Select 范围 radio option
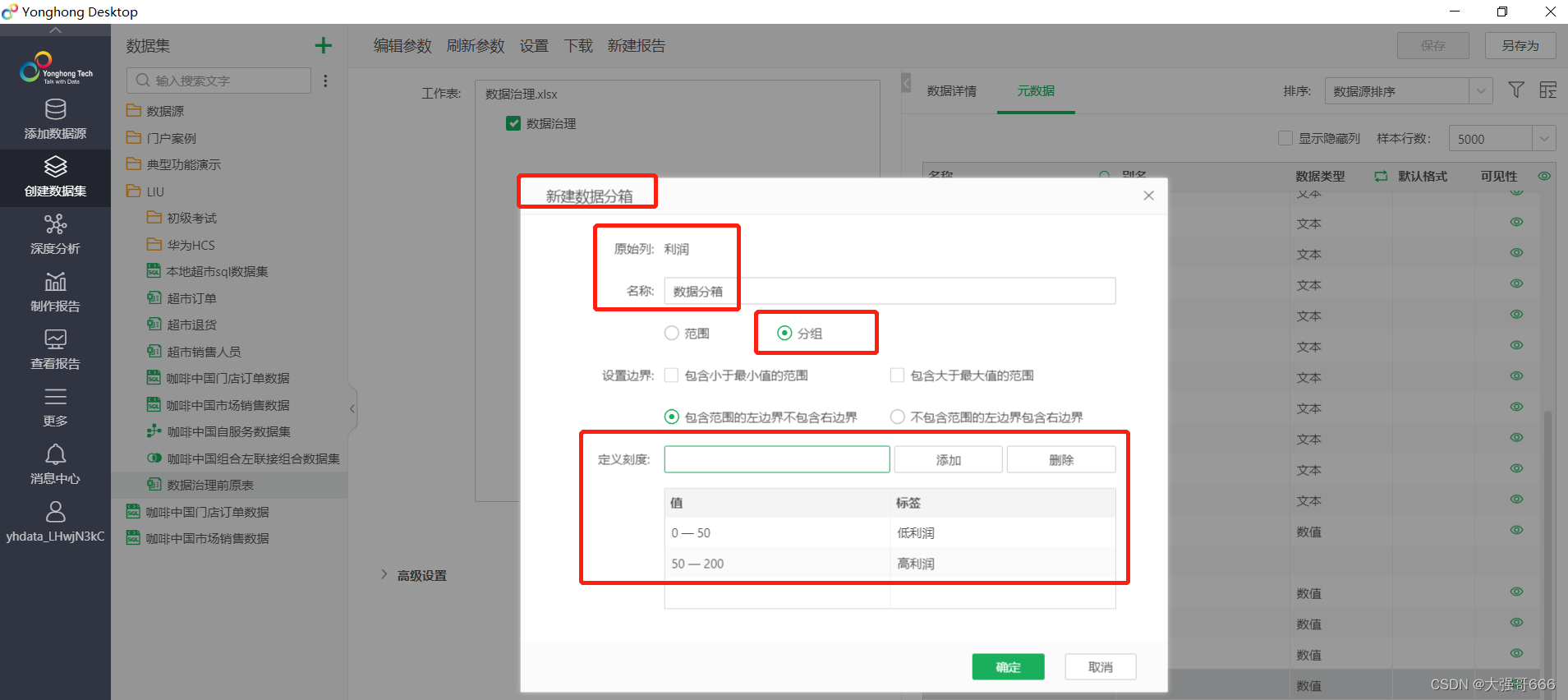Image resolution: width=1568 pixels, height=700 pixels. 672,333
